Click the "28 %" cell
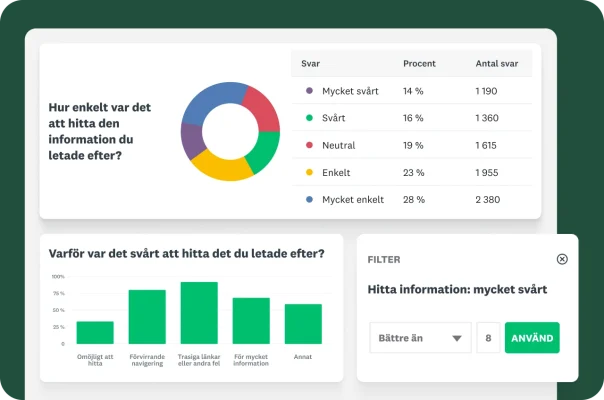The image size is (604, 400). pyautogui.click(x=414, y=200)
